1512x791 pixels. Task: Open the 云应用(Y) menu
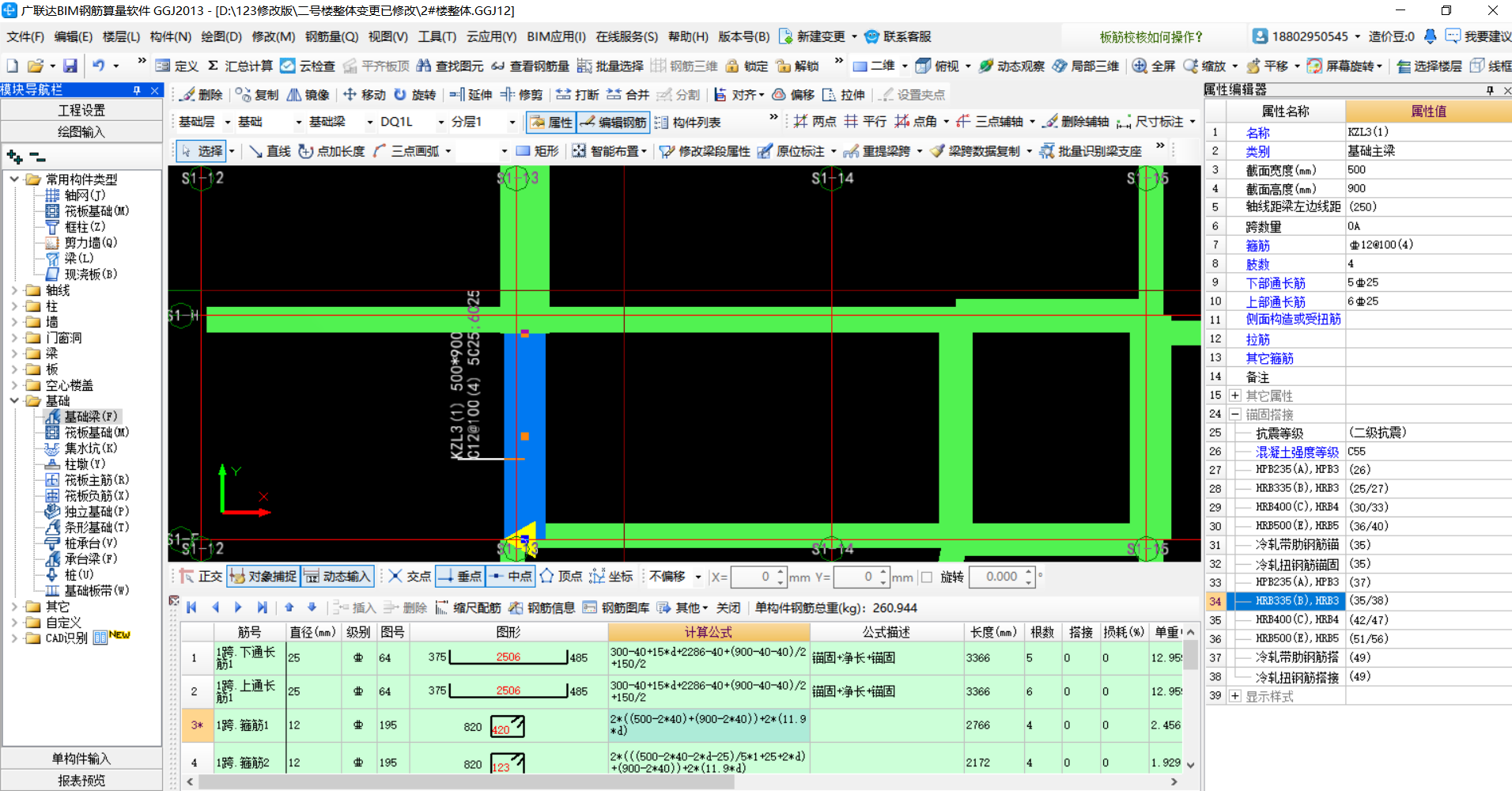491,36
